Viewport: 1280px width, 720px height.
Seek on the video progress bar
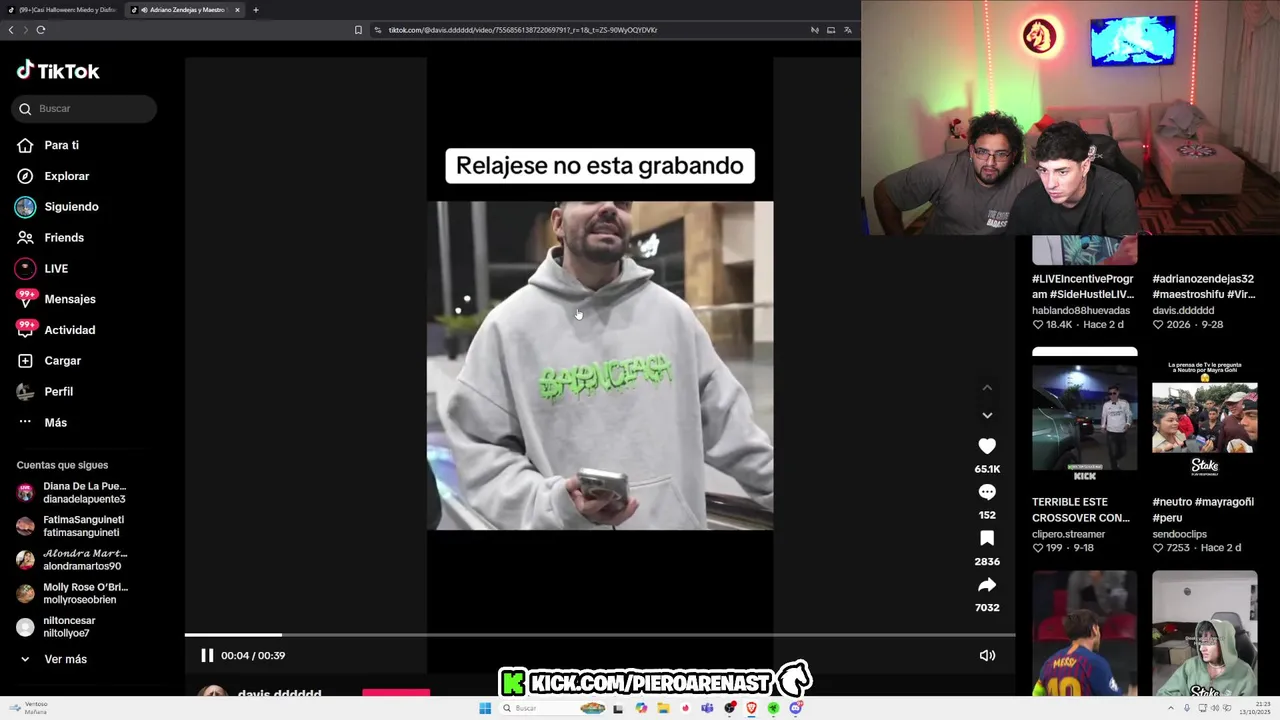[x=600, y=635]
